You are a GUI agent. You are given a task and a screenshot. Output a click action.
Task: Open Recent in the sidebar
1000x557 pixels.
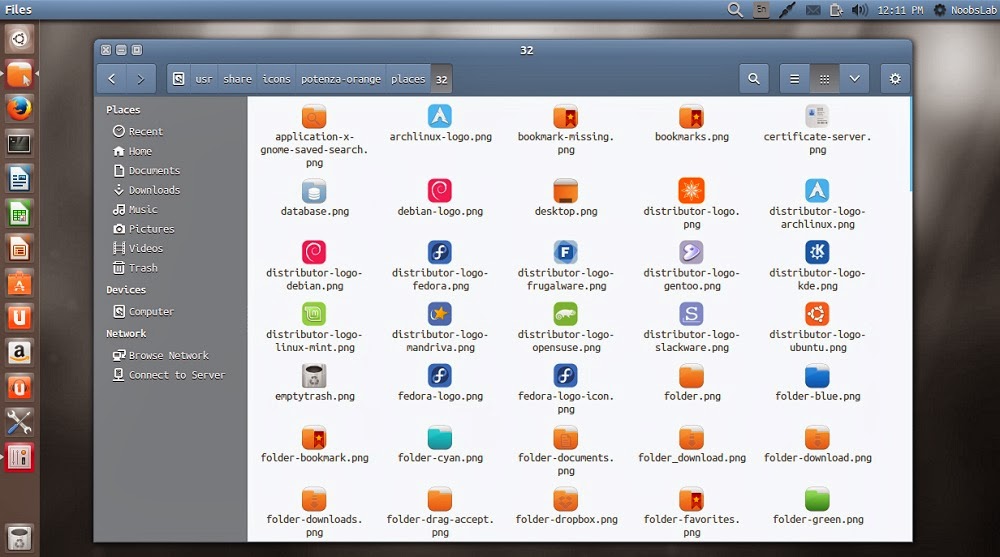tap(138, 131)
